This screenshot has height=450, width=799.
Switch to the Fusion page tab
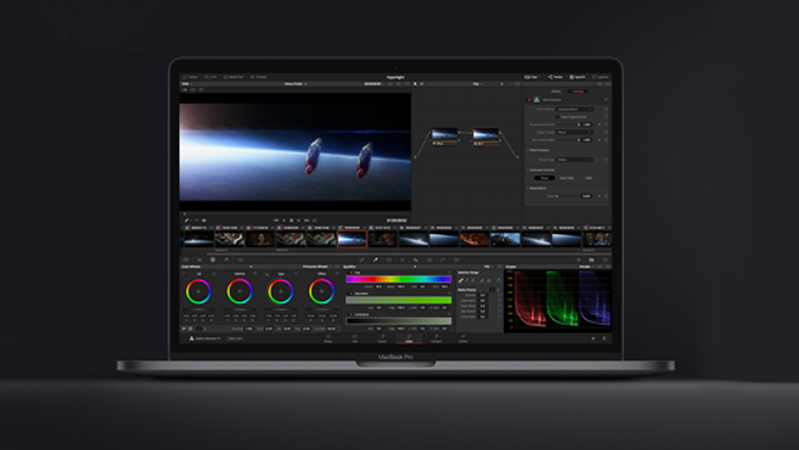[382, 338]
